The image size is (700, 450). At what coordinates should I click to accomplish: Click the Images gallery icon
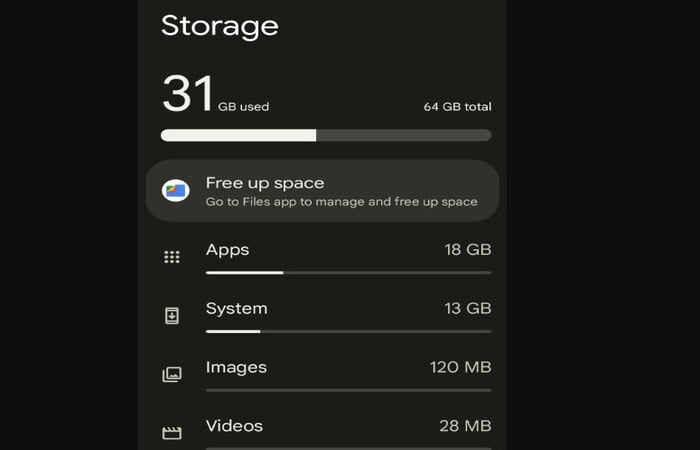pos(172,374)
